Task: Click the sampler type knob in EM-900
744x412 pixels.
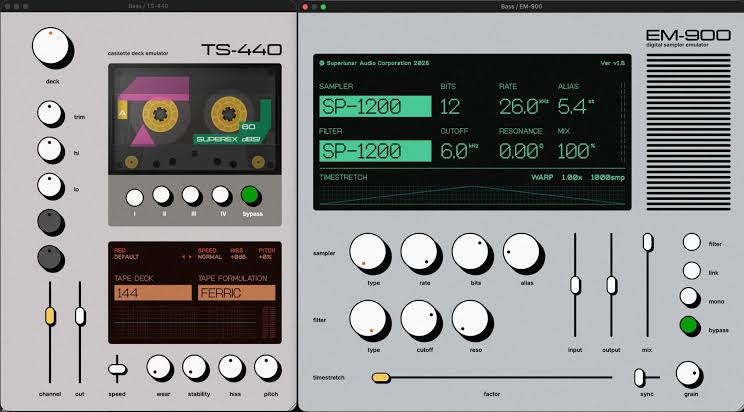Action: click(368, 252)
